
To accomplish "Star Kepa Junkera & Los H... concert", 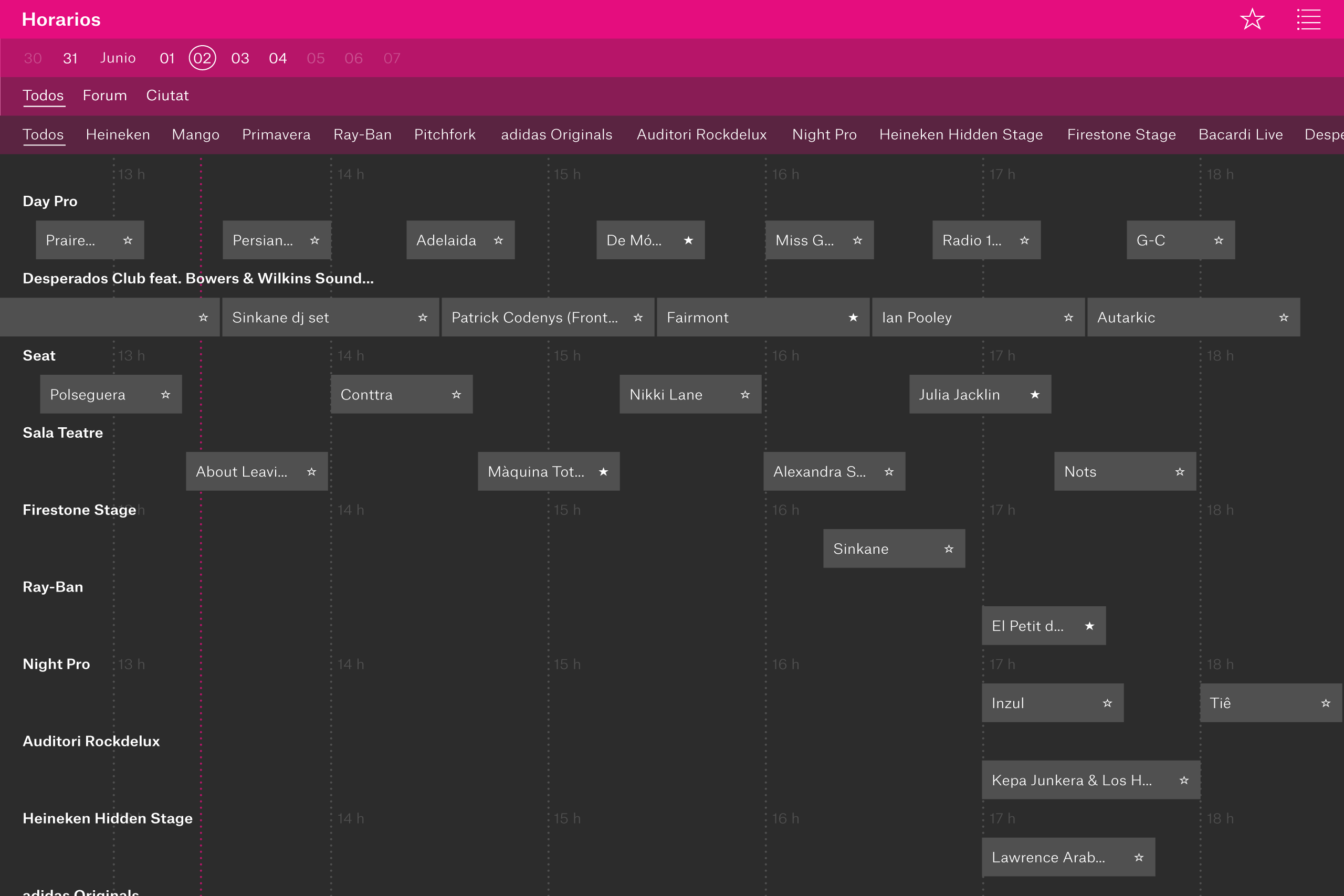I will click(1184, 780).
